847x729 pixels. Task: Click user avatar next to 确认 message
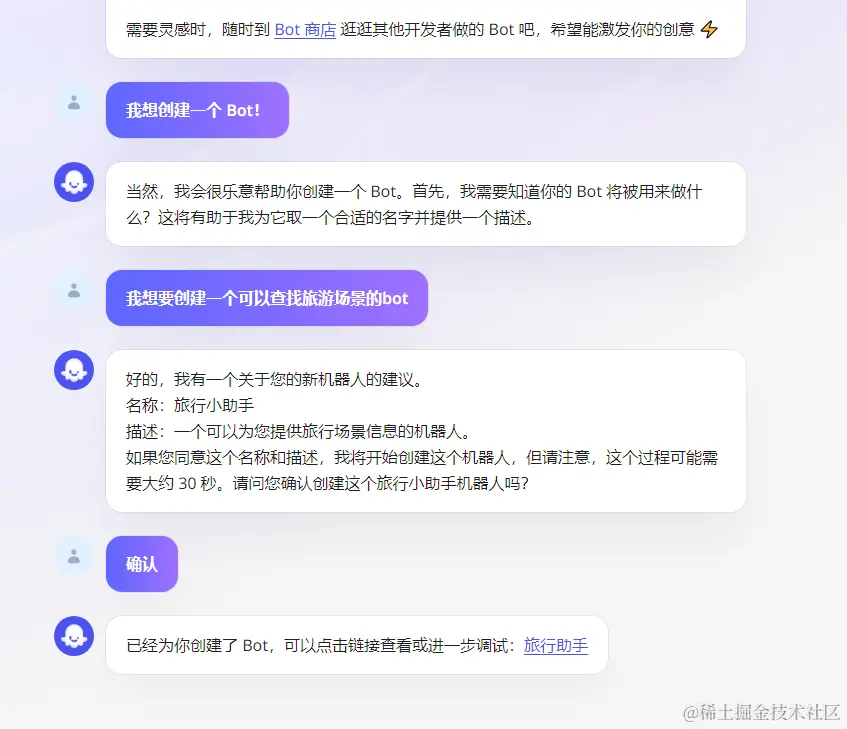[x=74, y=556]
